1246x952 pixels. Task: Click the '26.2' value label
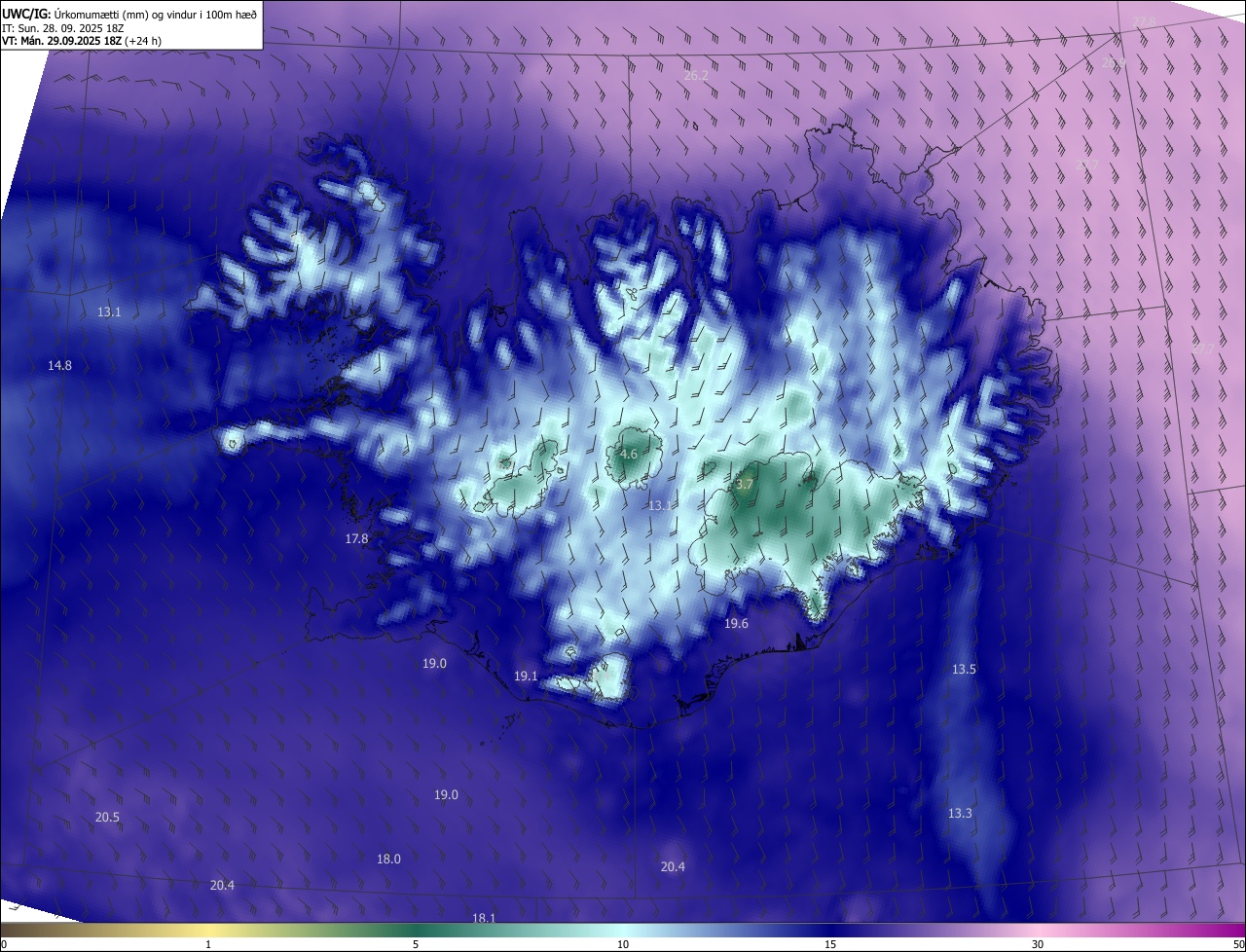pyautogui.click(x=696, y=75)
